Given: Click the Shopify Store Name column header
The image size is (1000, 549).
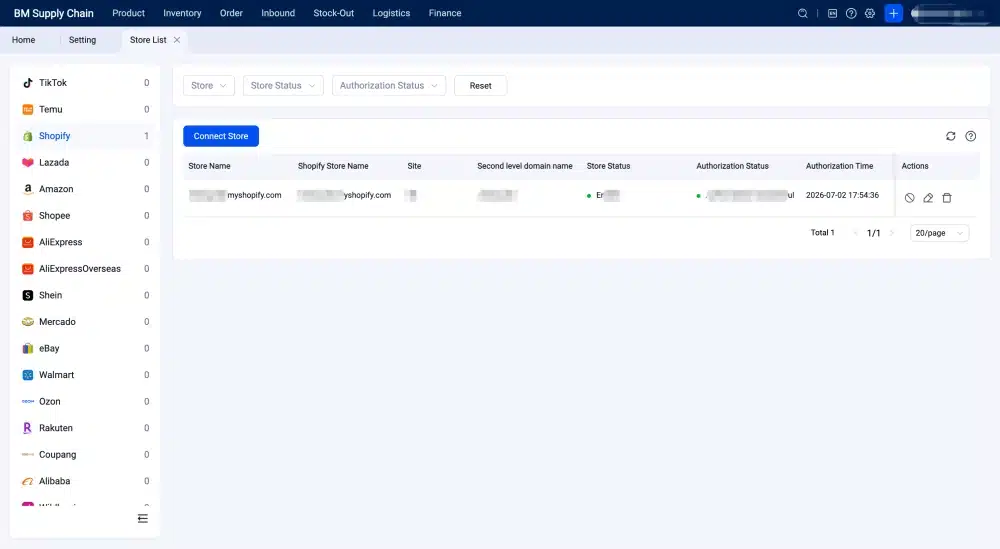Looking at the screenshot, I should click(x=333, y=166).
